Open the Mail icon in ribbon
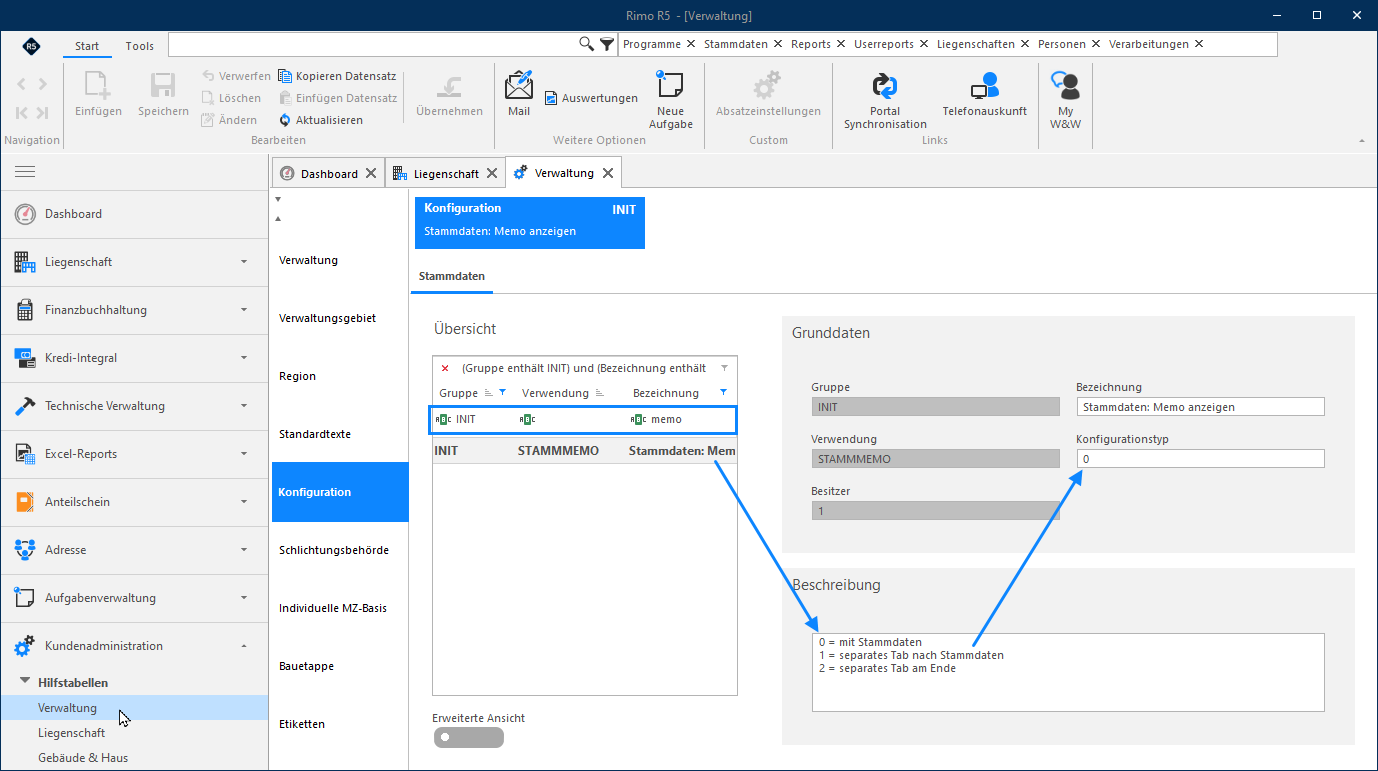This screenshot has height=771, width=1378. coord(519,85)
